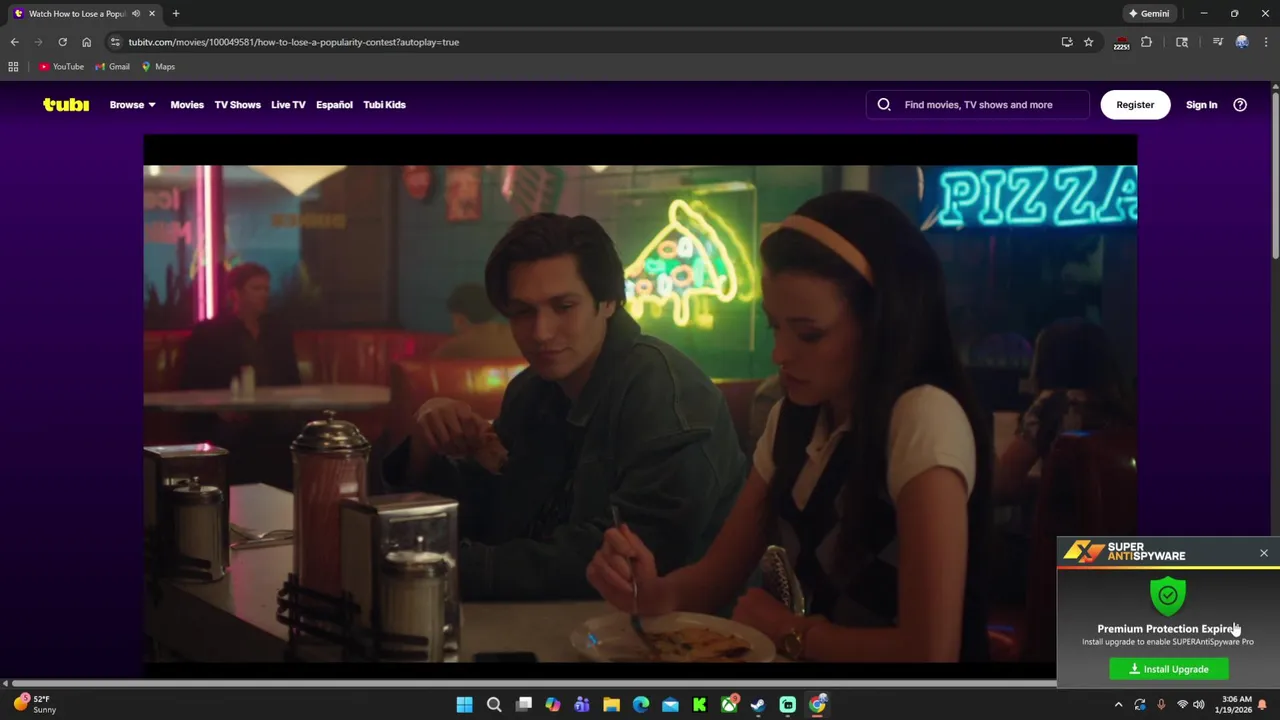Mute tab via speaker icon on tab
The height and width of the screenshot is (720, 1280).
[x=136, y=14]
